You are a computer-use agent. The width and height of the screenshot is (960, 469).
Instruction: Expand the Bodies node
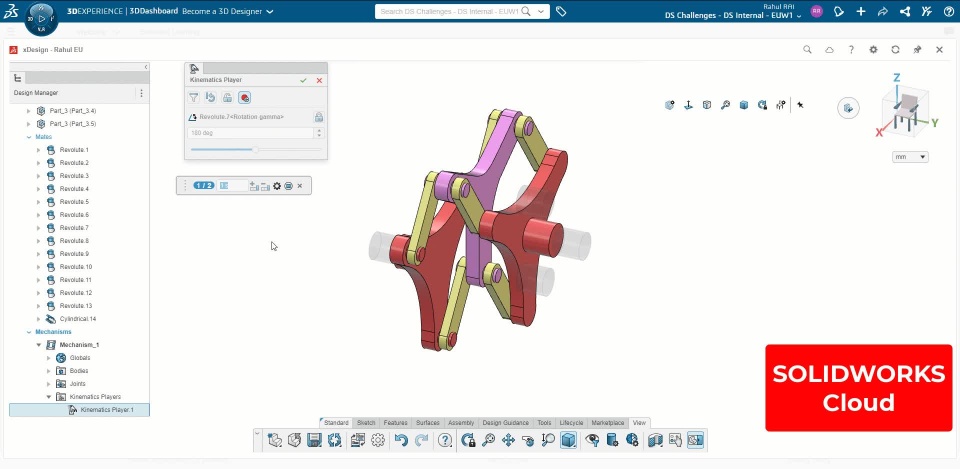coord(49,370)
